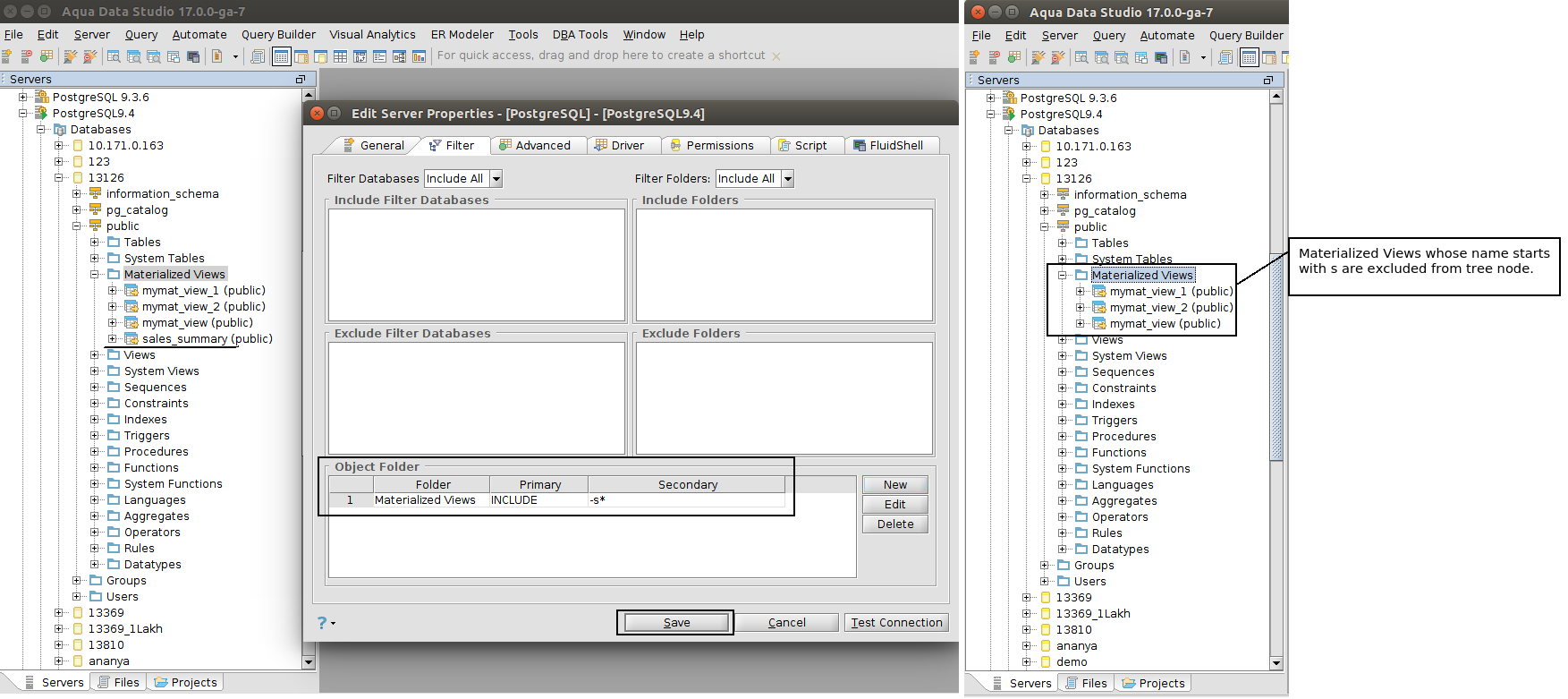This screenshot has width=1568, height=699.
Task: Open the Automate menu in the right window
Action: [x=1167, y=36]
